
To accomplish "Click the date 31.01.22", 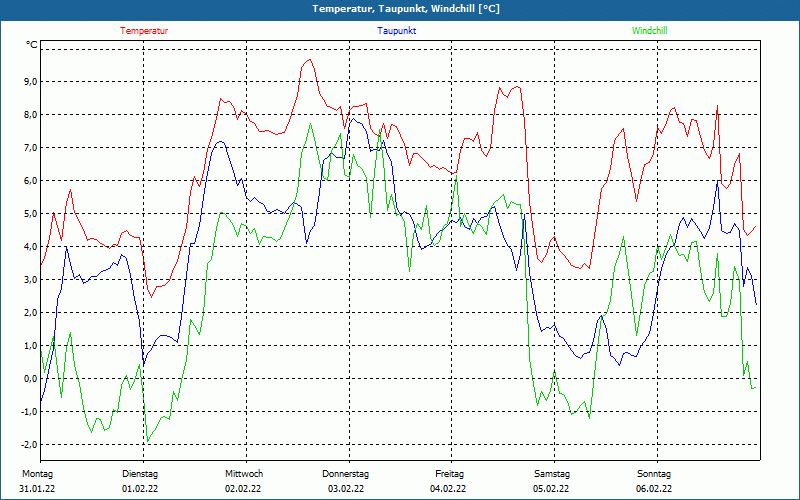I will pyautogui.click(x=37, y=489).
